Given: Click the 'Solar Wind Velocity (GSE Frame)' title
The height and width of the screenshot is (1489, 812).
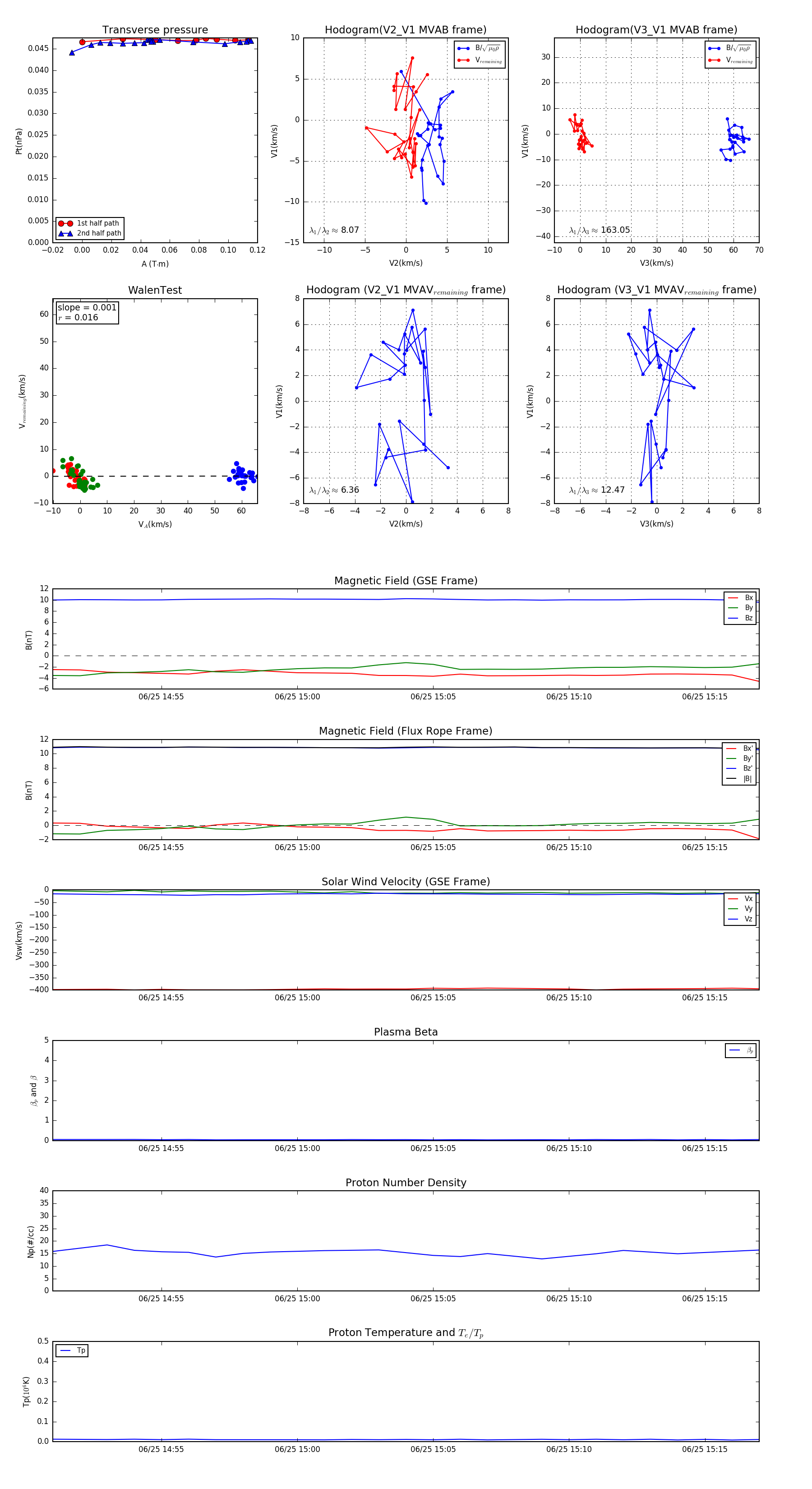Looking at the screenshot, I should (x=406, y=882).
